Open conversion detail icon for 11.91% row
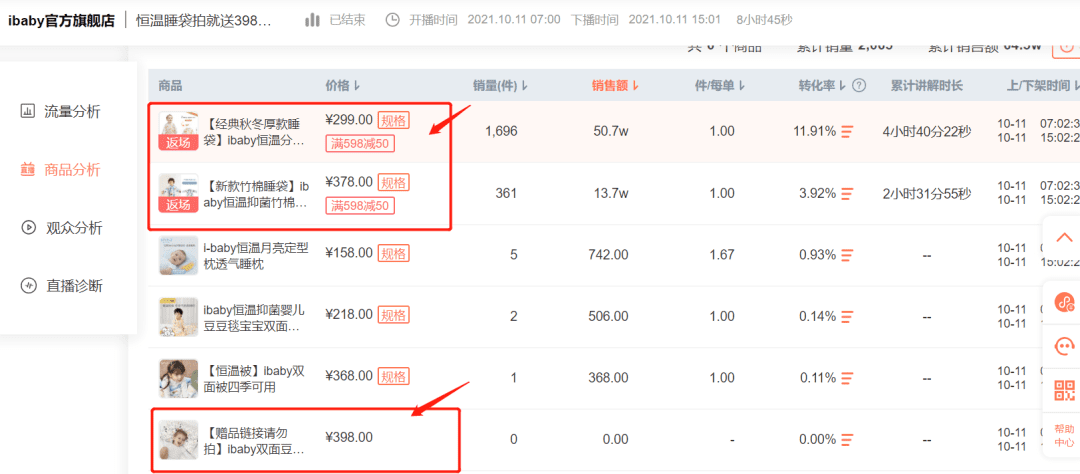1080x474 pixels. point(848,132)
